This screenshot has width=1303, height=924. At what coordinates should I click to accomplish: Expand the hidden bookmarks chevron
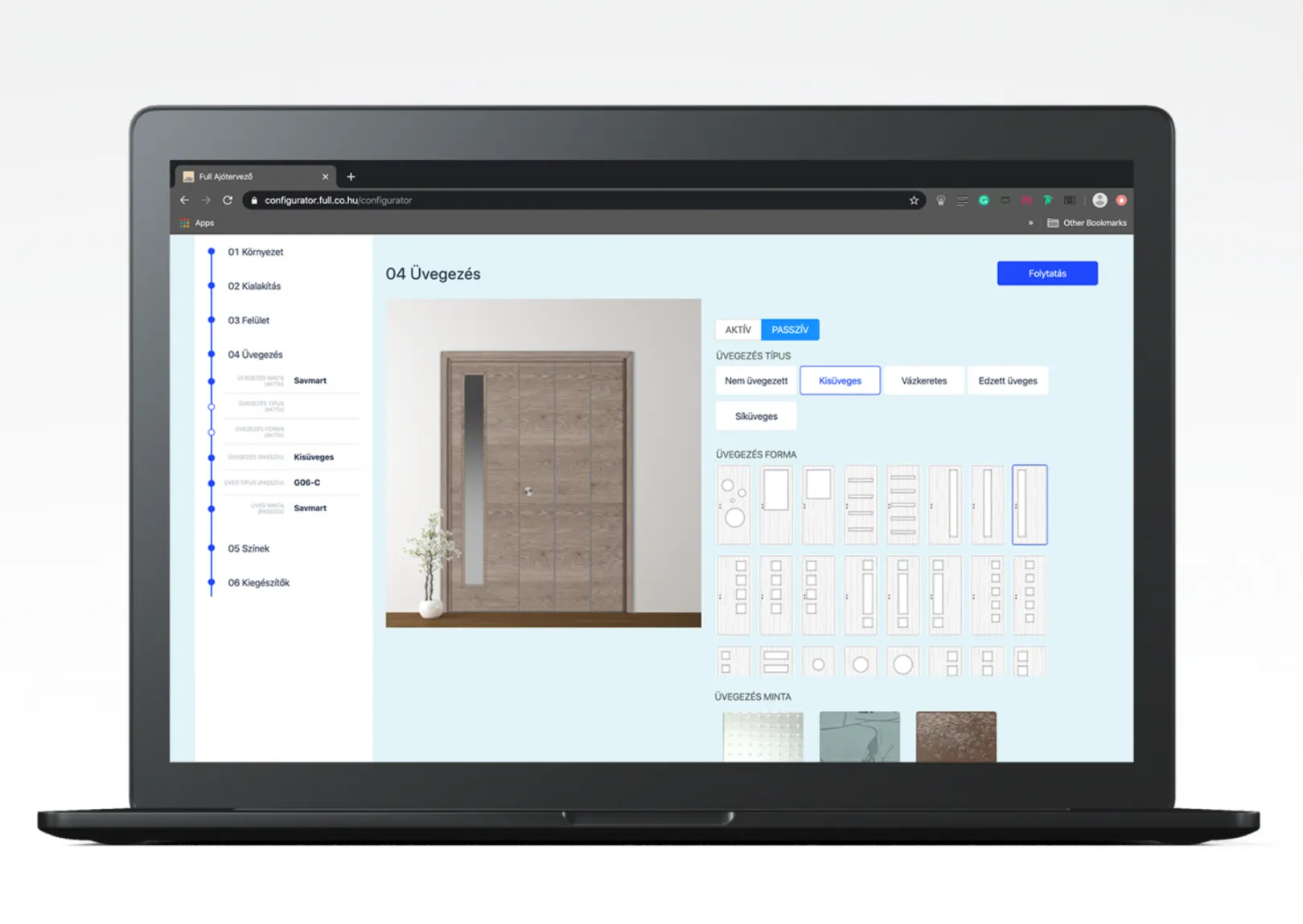1030,223
